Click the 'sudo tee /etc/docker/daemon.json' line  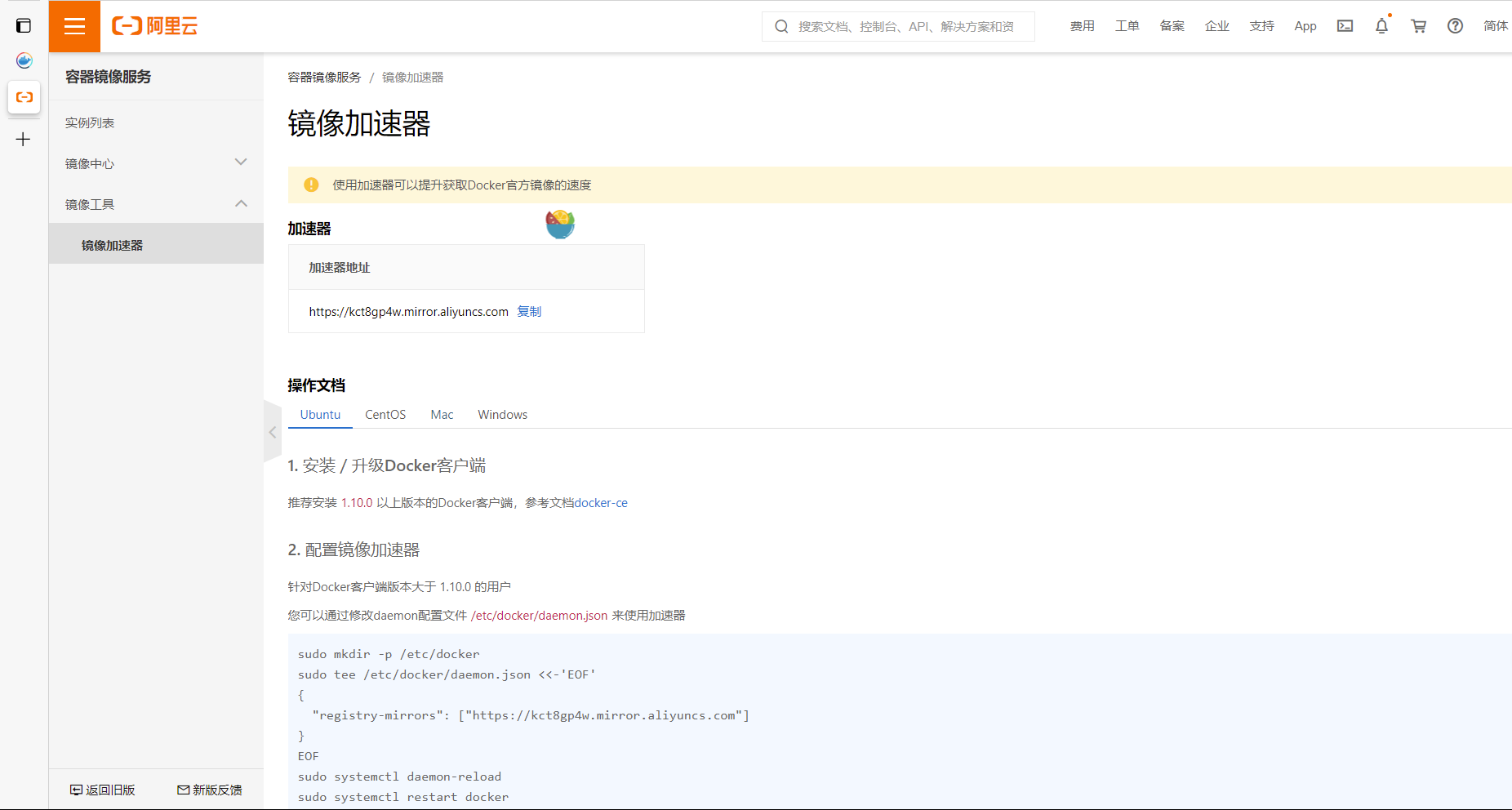(447, 674)
